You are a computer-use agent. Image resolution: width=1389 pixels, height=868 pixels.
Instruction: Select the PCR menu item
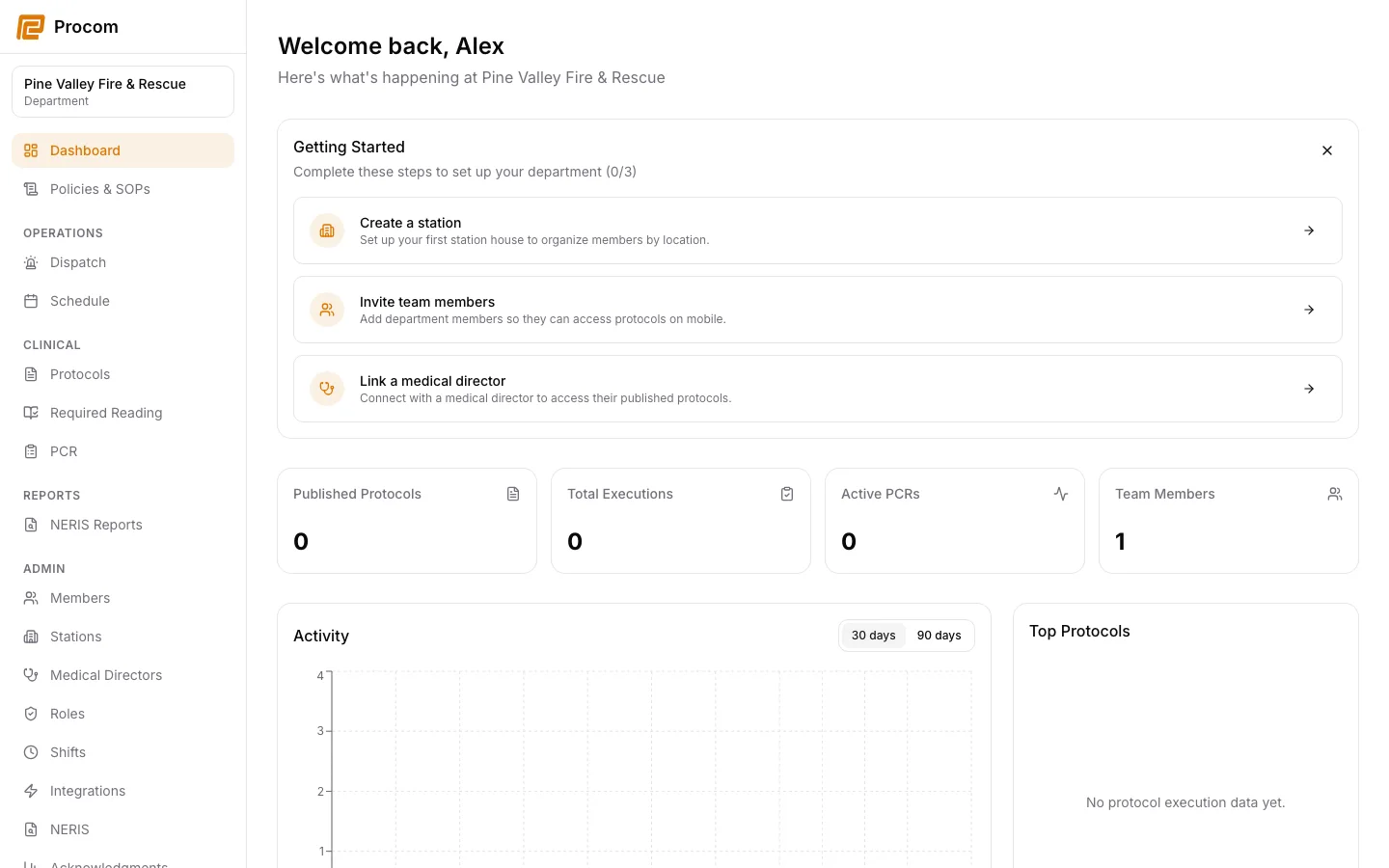(x=123, y=451)
